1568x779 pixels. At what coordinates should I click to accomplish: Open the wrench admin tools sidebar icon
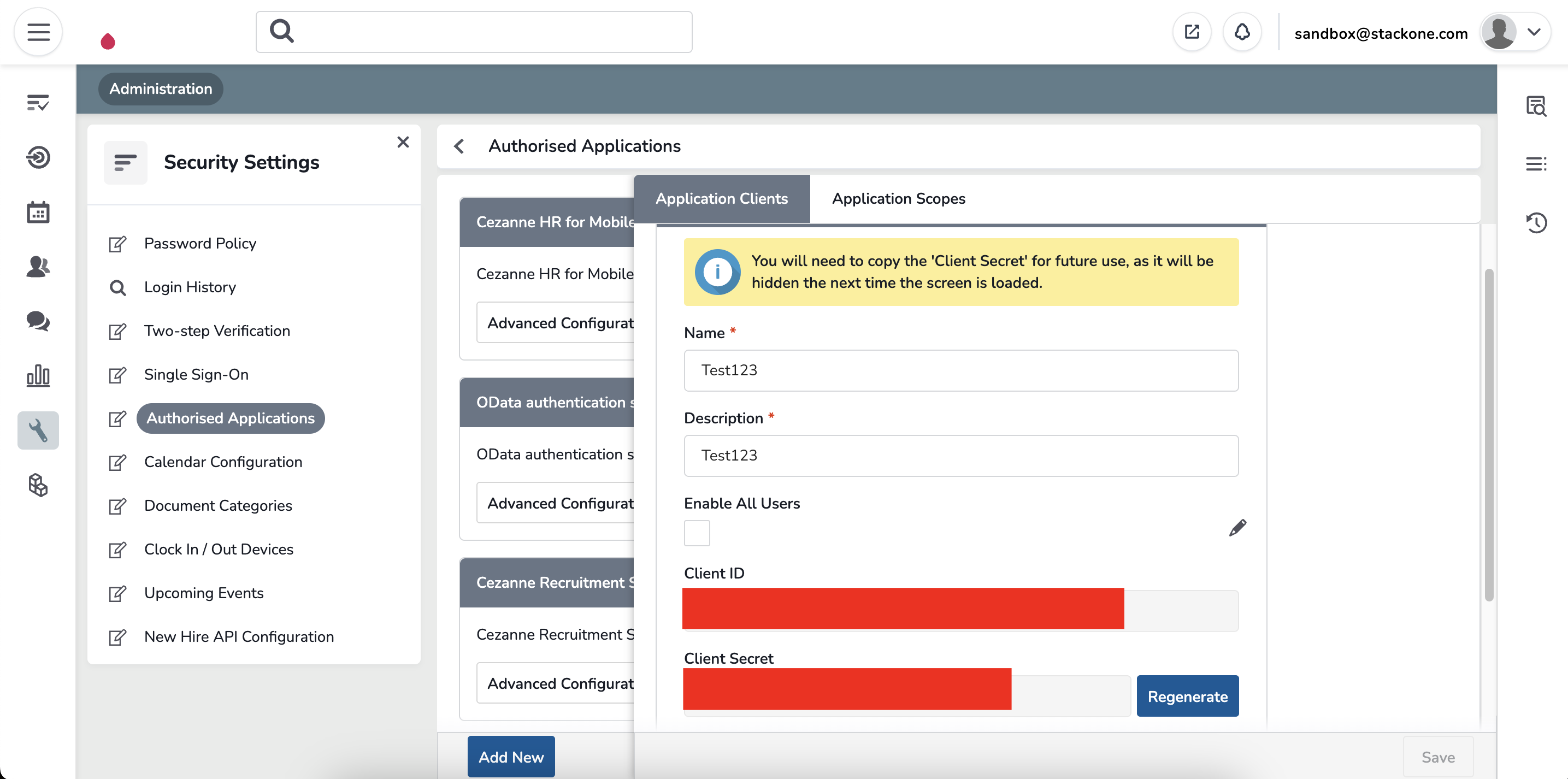point(38,430)
